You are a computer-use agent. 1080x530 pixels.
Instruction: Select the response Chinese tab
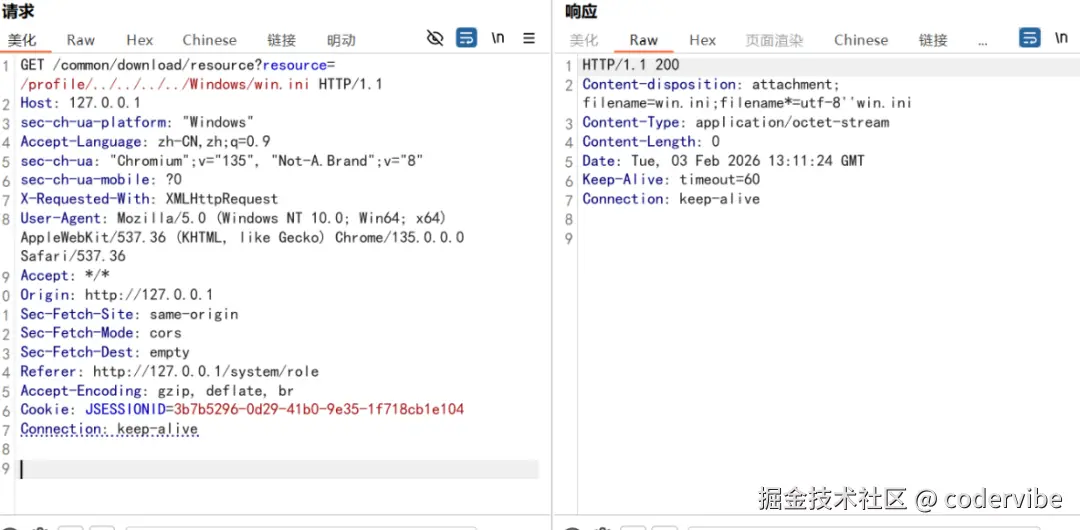[861, 40]
